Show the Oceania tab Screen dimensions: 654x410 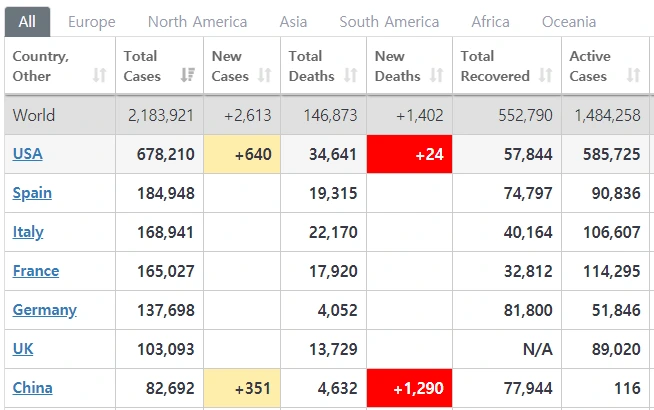click(569, 22)
